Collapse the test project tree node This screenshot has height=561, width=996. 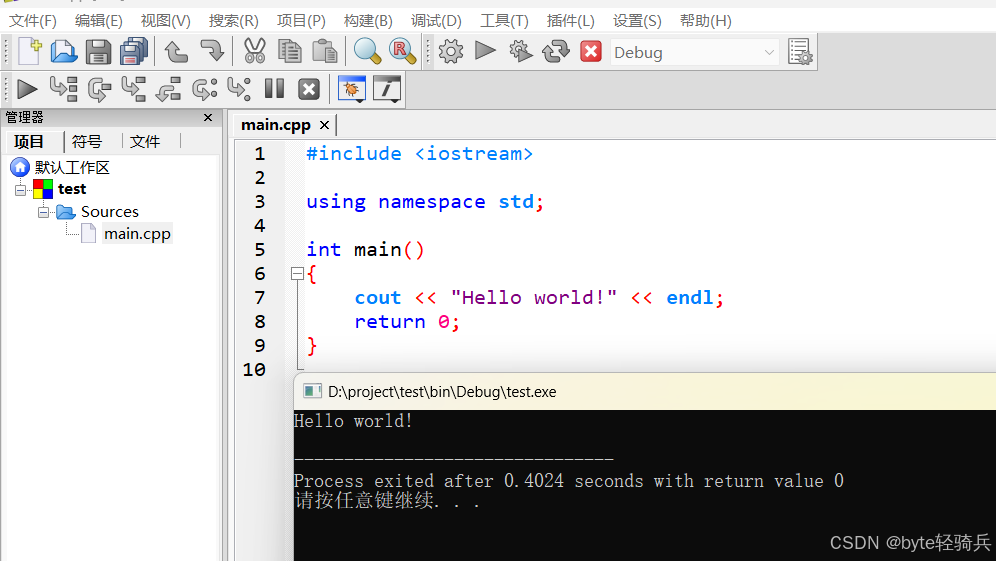pos(20,189)
